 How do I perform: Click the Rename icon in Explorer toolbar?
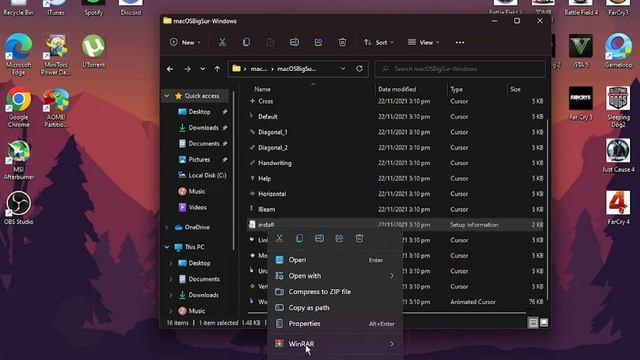[294, 42]
